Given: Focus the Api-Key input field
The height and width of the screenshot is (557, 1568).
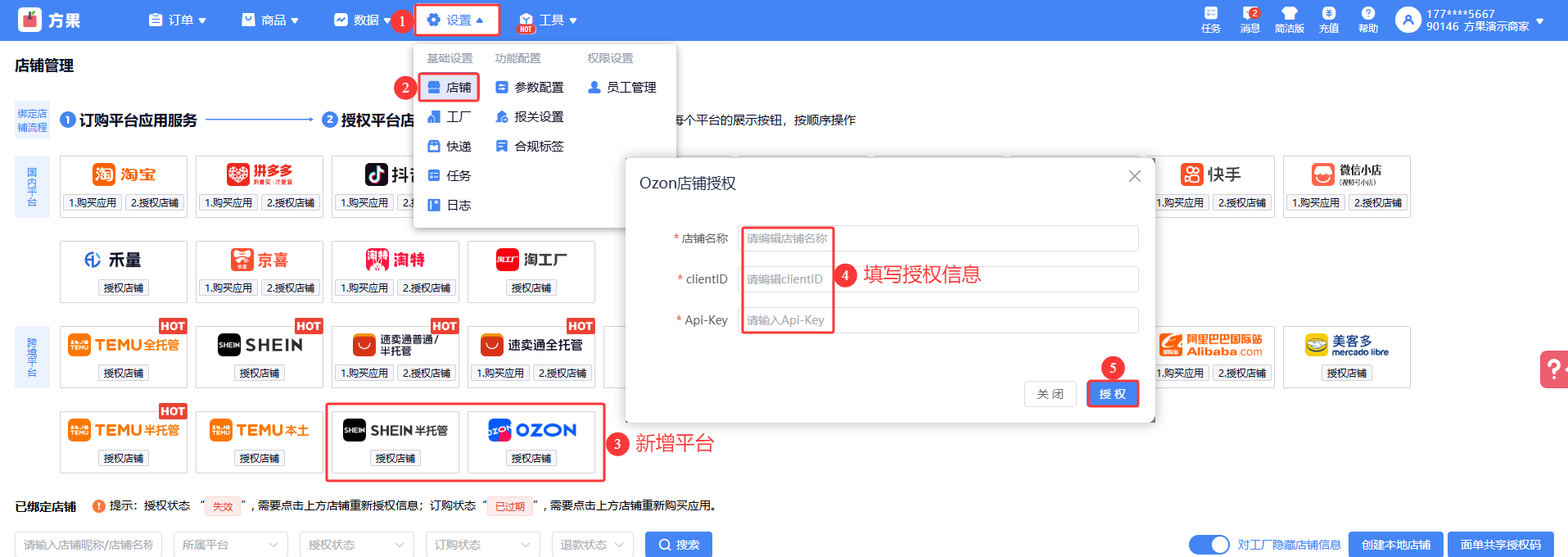Looking at the screenshot, I should (x=938, y=320).
